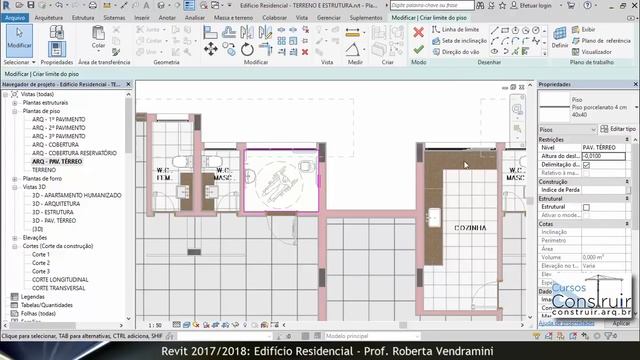Image resolution: width=640 pixels, height=360 pixels.
Task: Select the Mirror draw axis tool
Action: 265,32
